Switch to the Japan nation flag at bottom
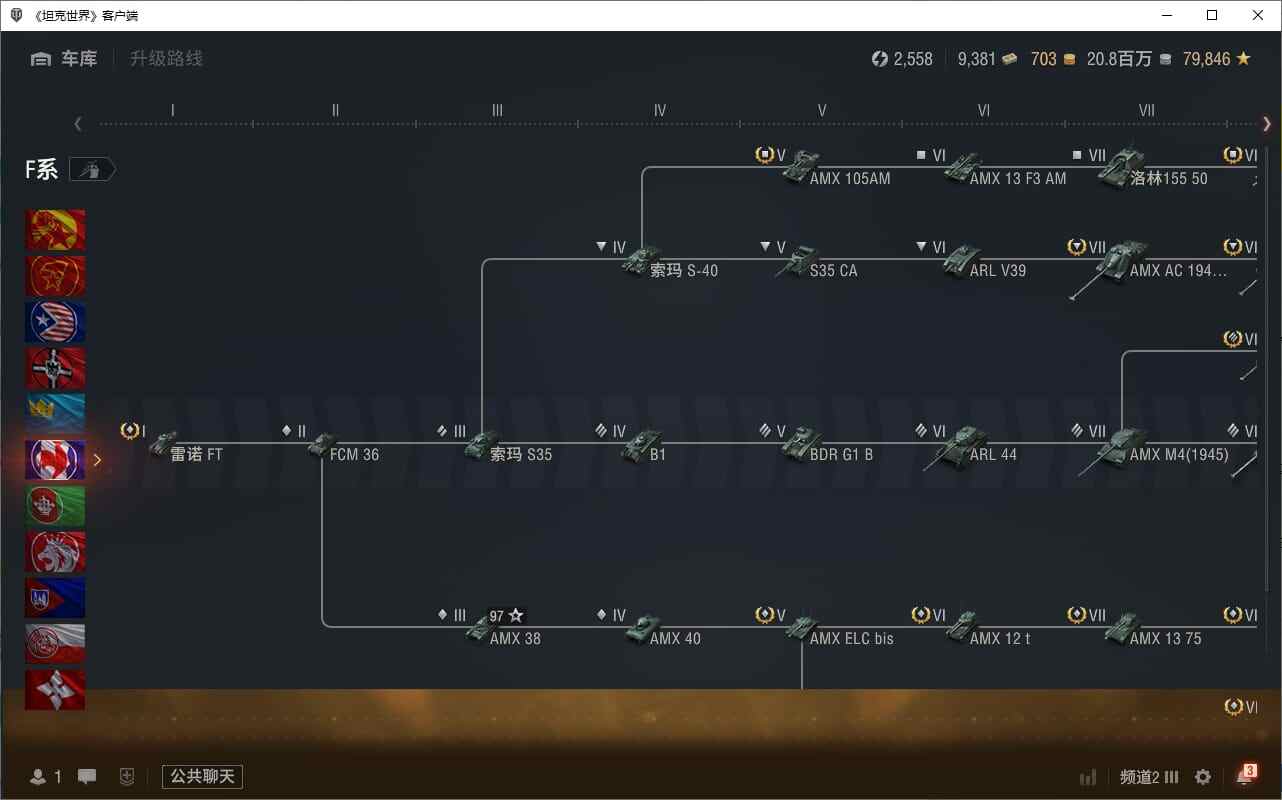The image size is (1282, 800). coord(55,690)
